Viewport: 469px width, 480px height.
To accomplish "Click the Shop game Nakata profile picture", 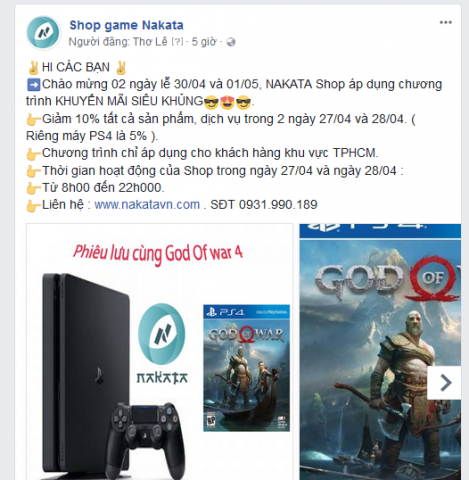I will 43,33.
